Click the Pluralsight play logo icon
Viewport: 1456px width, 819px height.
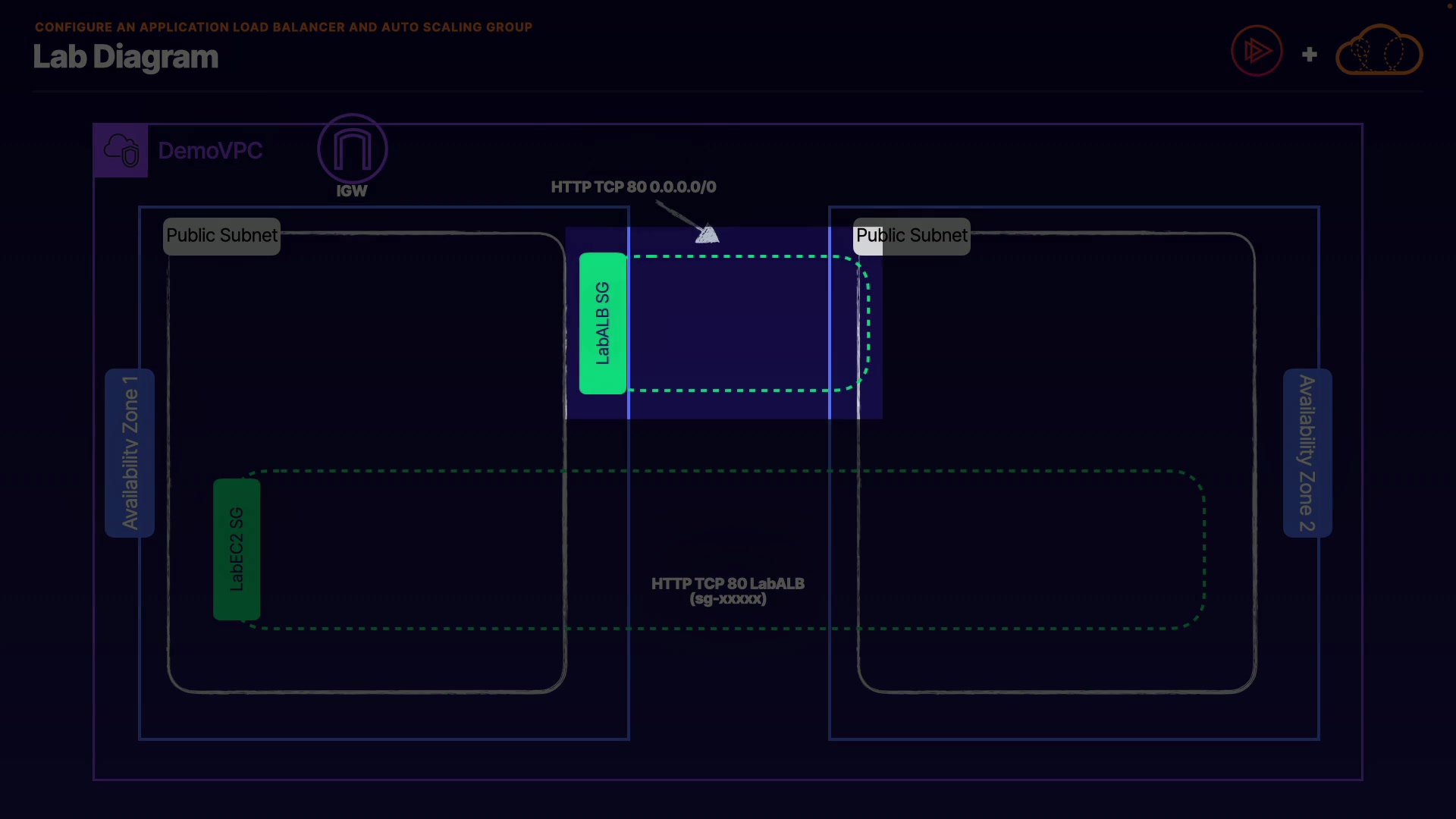1257,52
